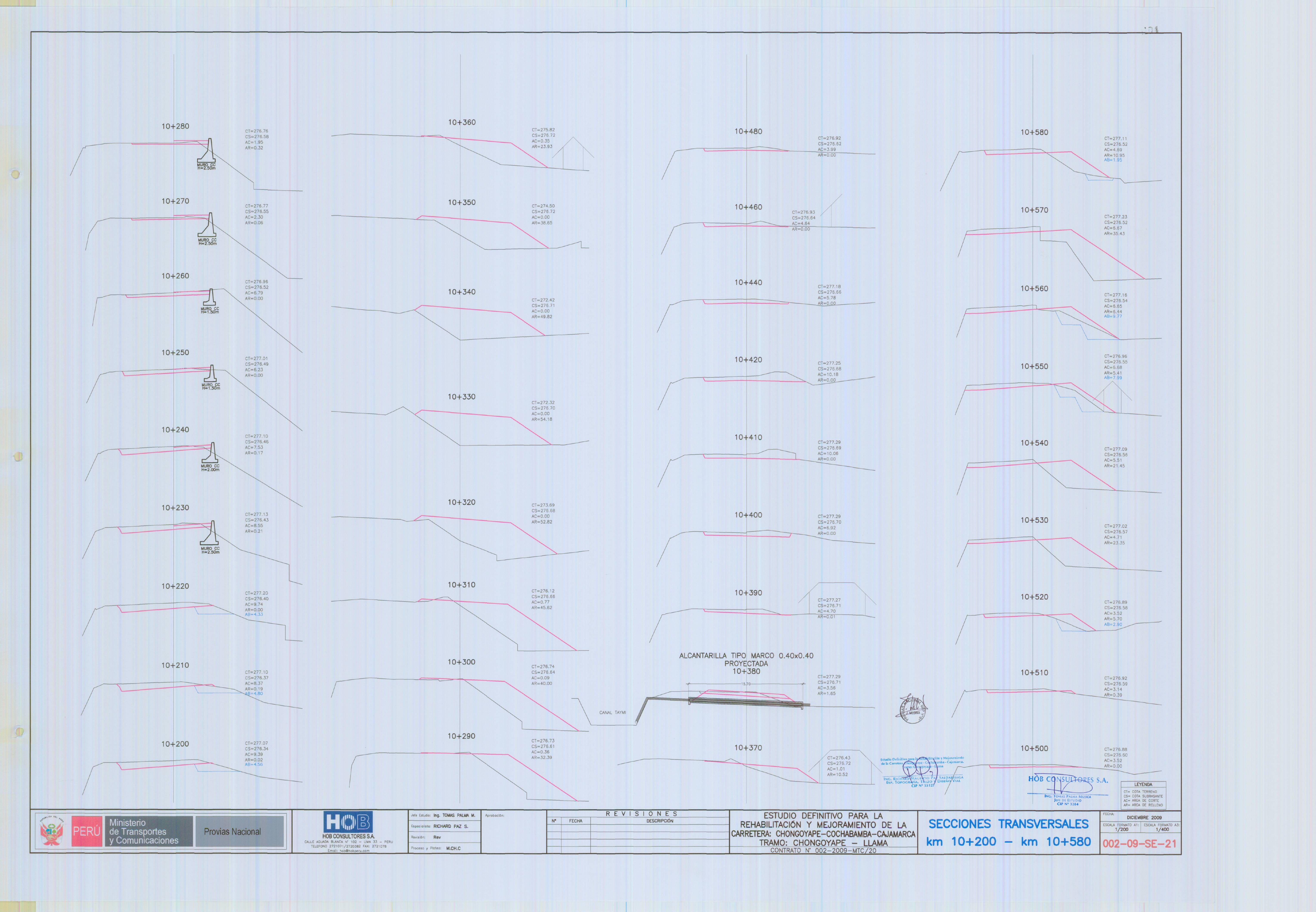
Task: Click 'CONTRATO N° 002-2009-MTC/20' line
Action: pos(823,850)
